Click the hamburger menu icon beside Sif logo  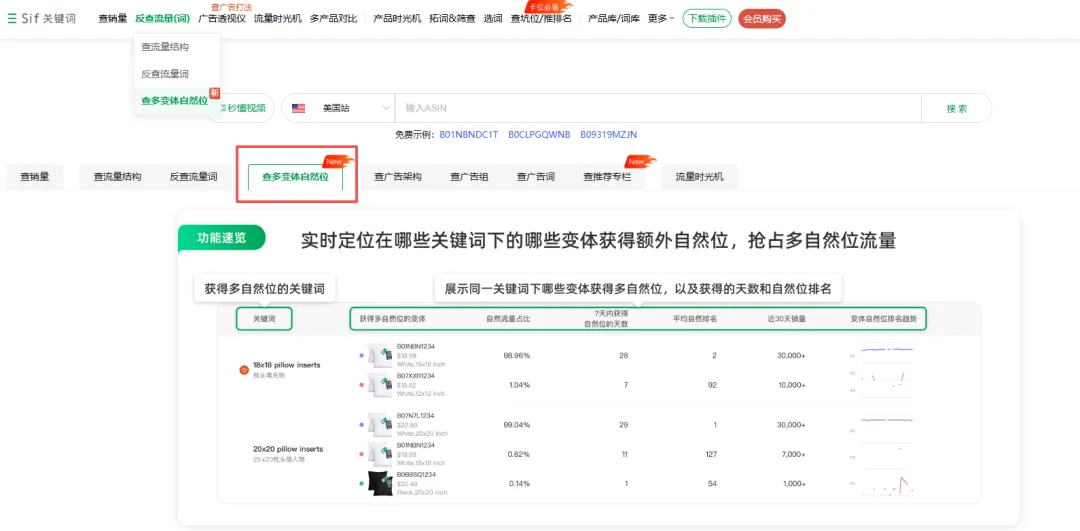tap(11, 18)
